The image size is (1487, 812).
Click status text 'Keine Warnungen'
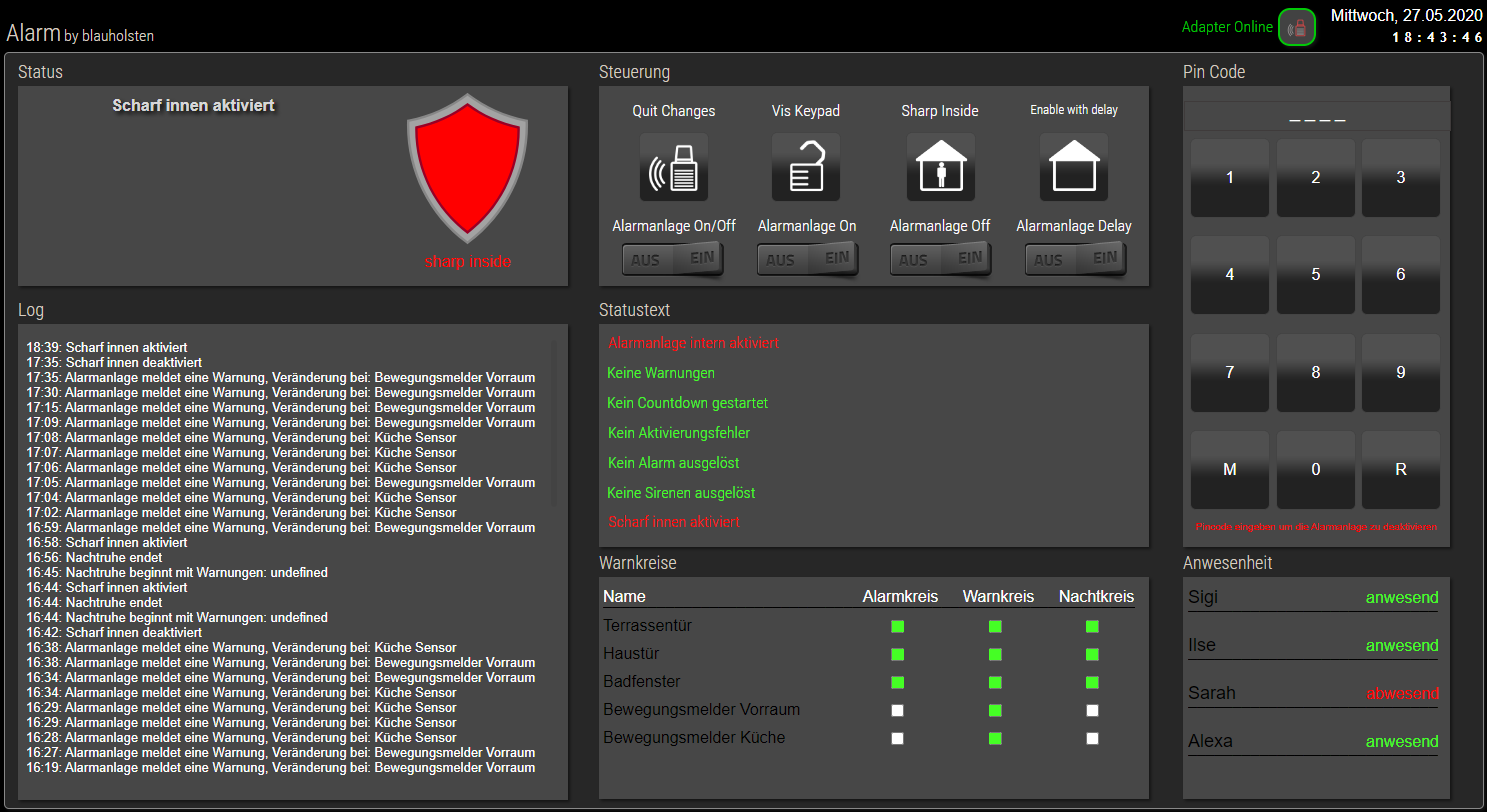[x=661, y=373]
